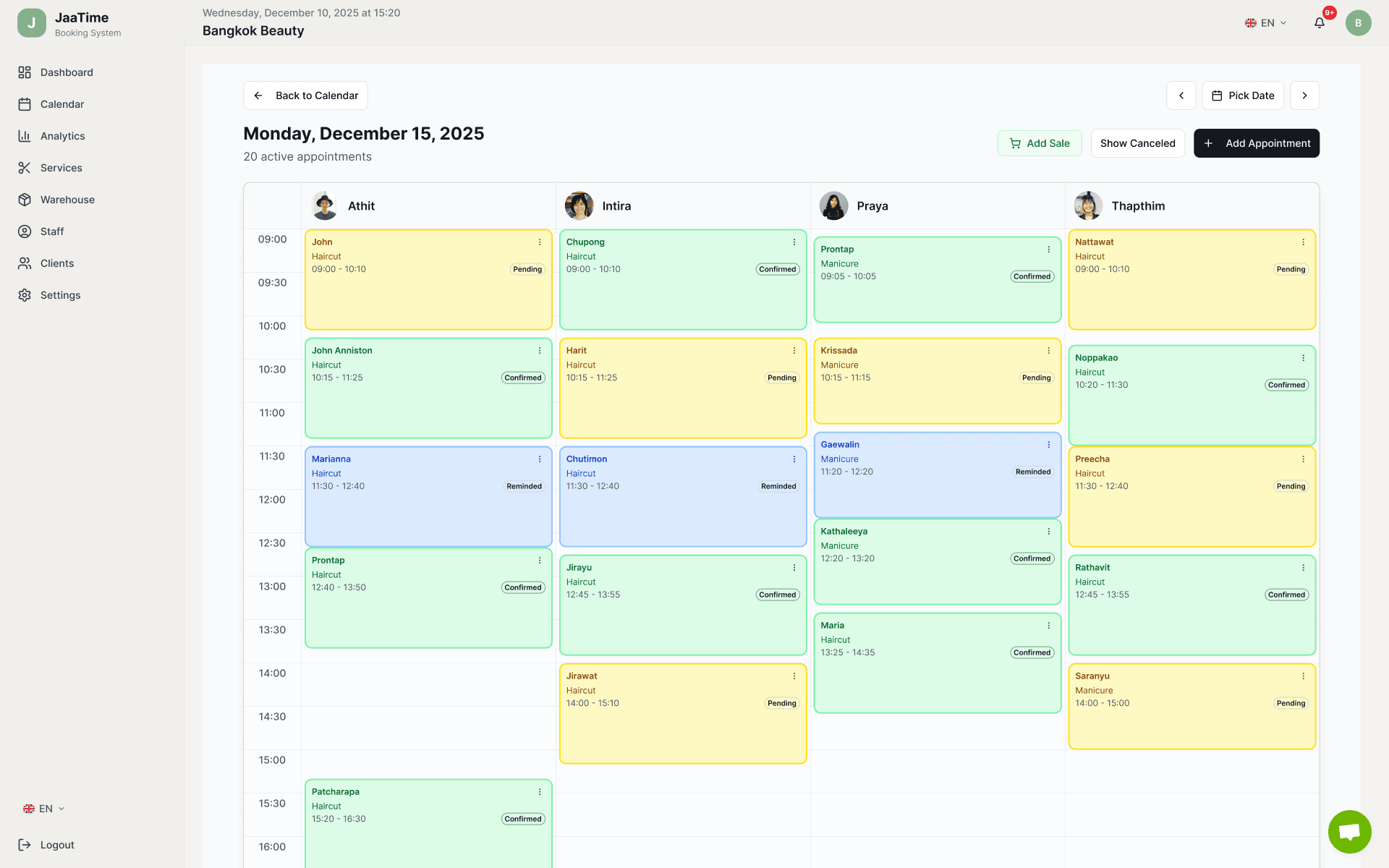
Task: Select the Calendar icon in the sidebar
Action: (26, 104)
